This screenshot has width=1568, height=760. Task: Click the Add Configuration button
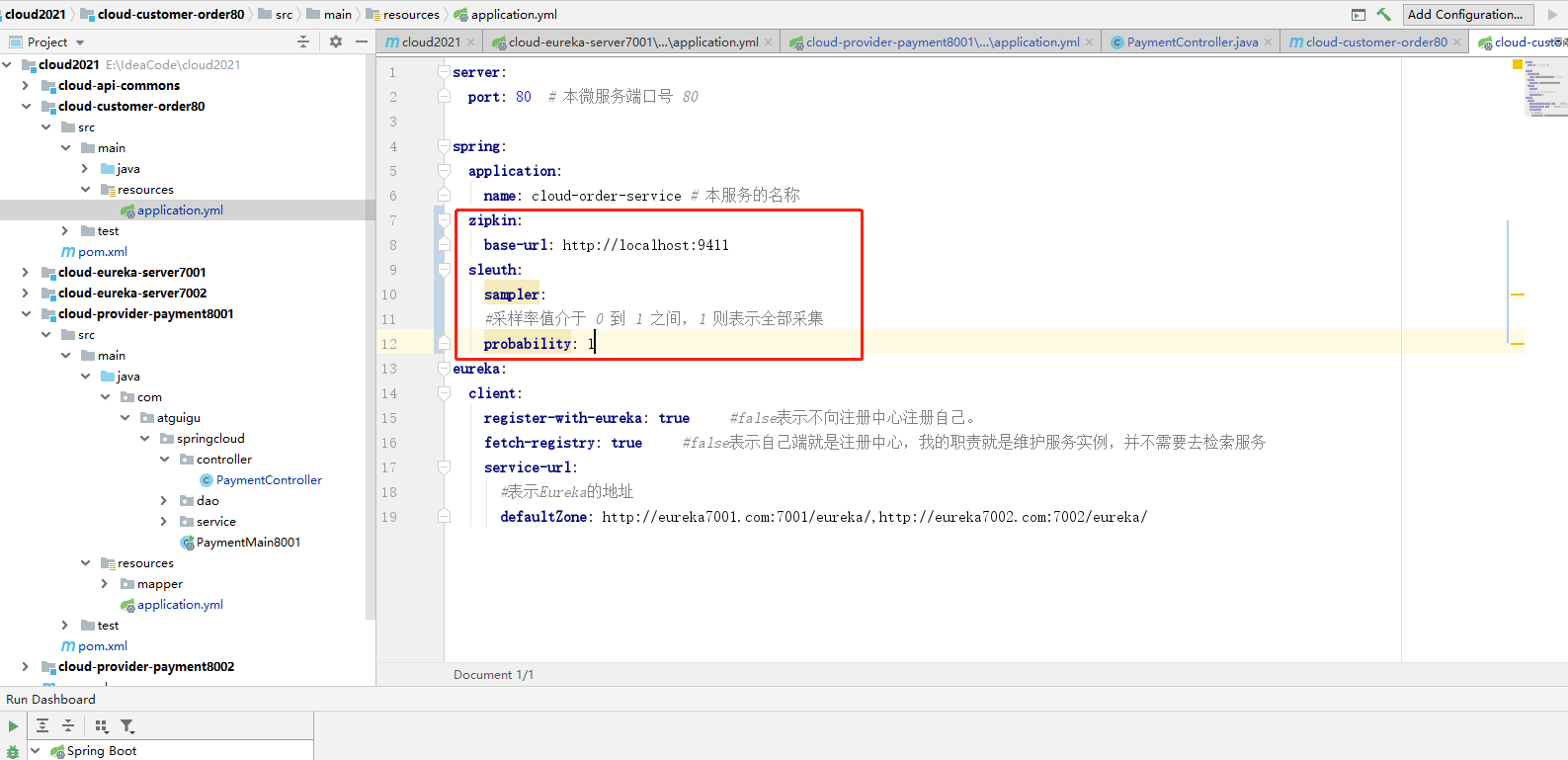coord(1468,14)
